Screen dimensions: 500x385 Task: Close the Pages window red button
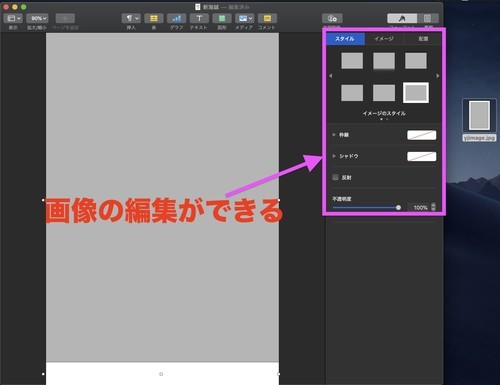[x=6, y=7]
